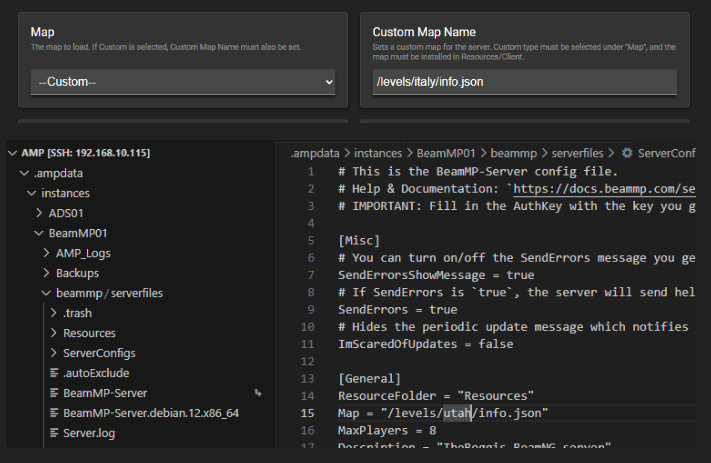Open the Map dropdown set to Custom
The width and height of the screenshot is (711, 463).
(x=182, y=82)
